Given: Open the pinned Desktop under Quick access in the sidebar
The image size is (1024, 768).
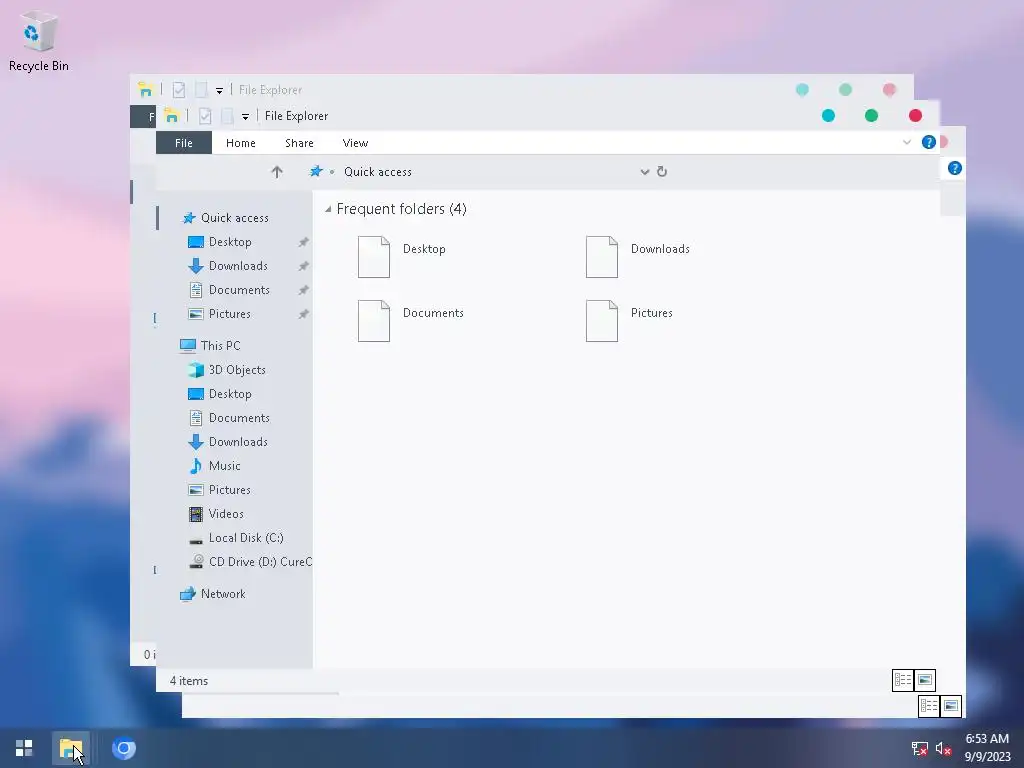Looking at the screenshot, I should click(x=230, y=242).
